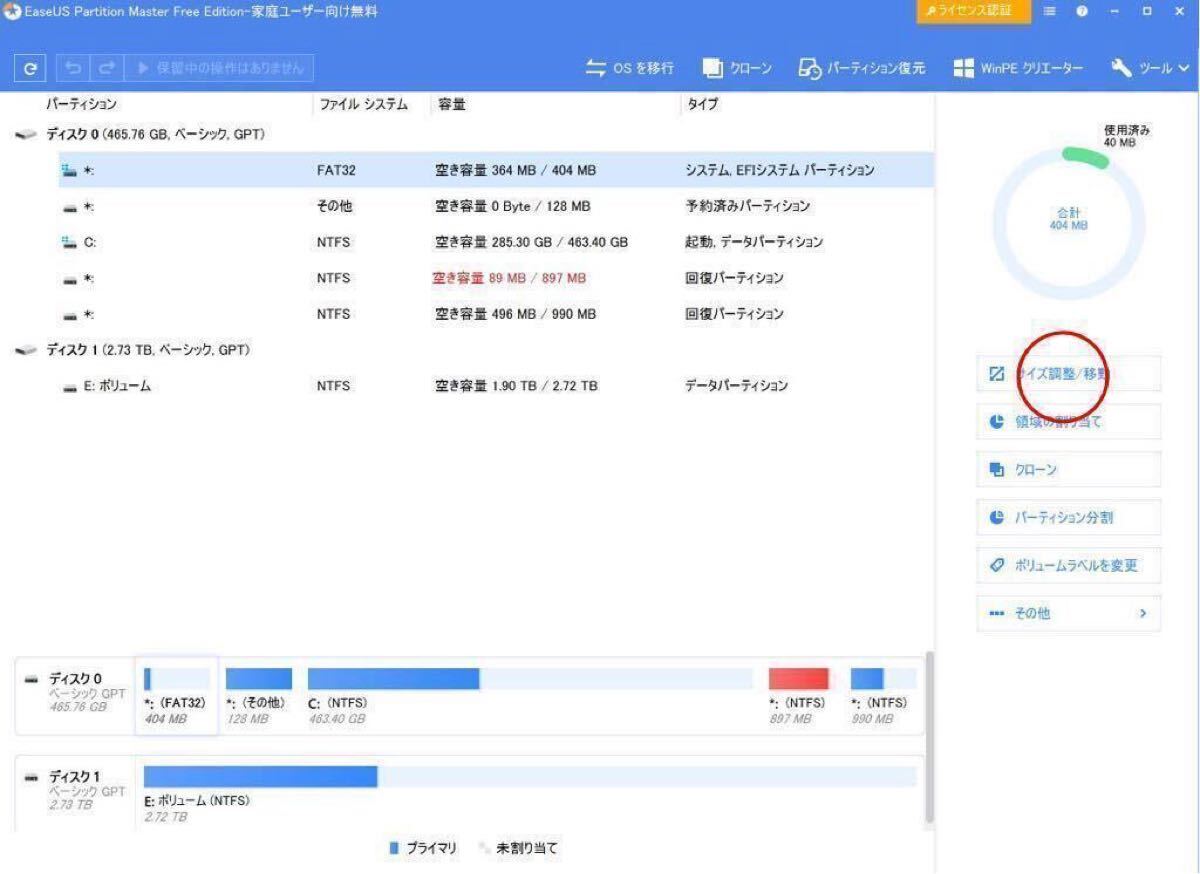This screenshot has width=1200, height=874.
Task: Click the パーティション分割 button
Action: point(1068,518)
